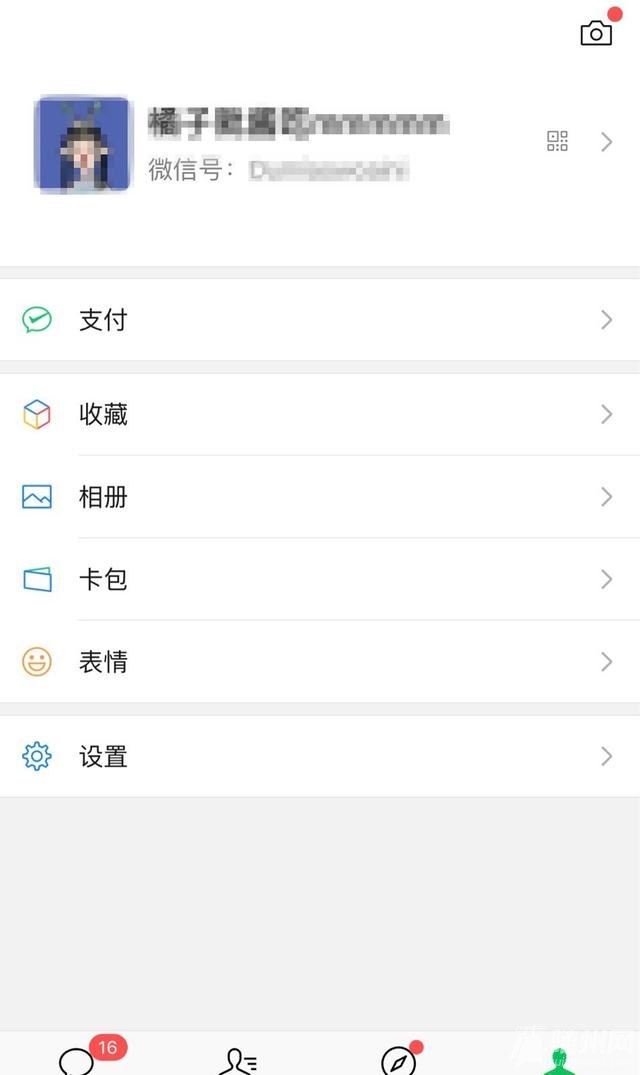Tap the orange smiley sticker icon
The image size is (640, 1075).
[37, 662]
